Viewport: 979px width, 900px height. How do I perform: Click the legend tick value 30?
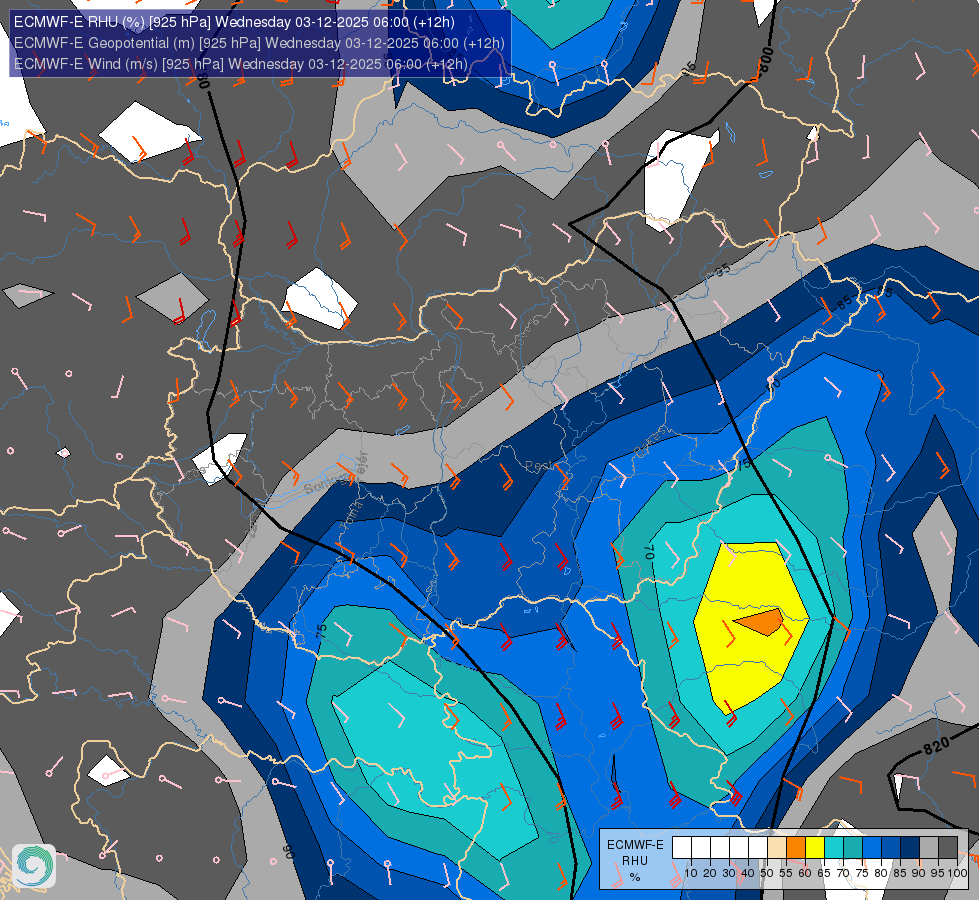click(729, 873)
